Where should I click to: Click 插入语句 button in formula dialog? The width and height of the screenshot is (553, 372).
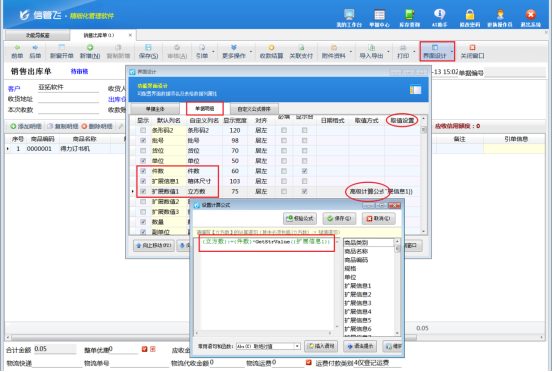coord(321,346)
